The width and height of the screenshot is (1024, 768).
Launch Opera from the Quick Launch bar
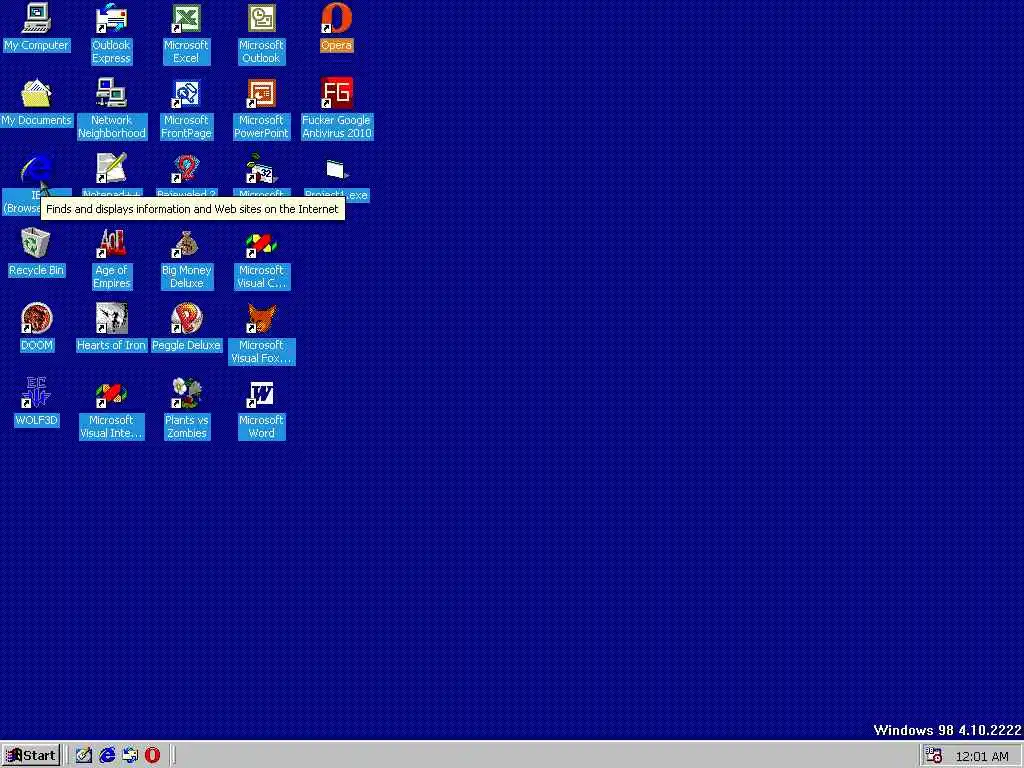pos(152,756)
